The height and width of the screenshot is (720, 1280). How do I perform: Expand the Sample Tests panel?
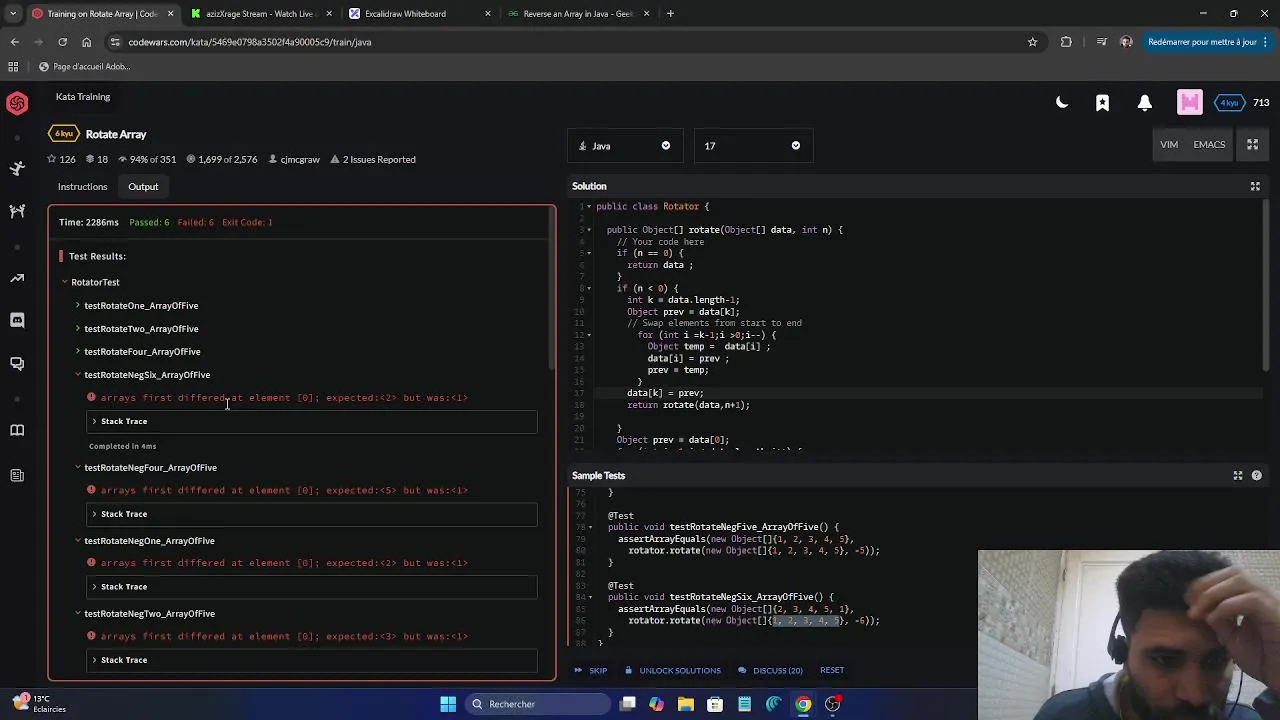pos(1237,476)
